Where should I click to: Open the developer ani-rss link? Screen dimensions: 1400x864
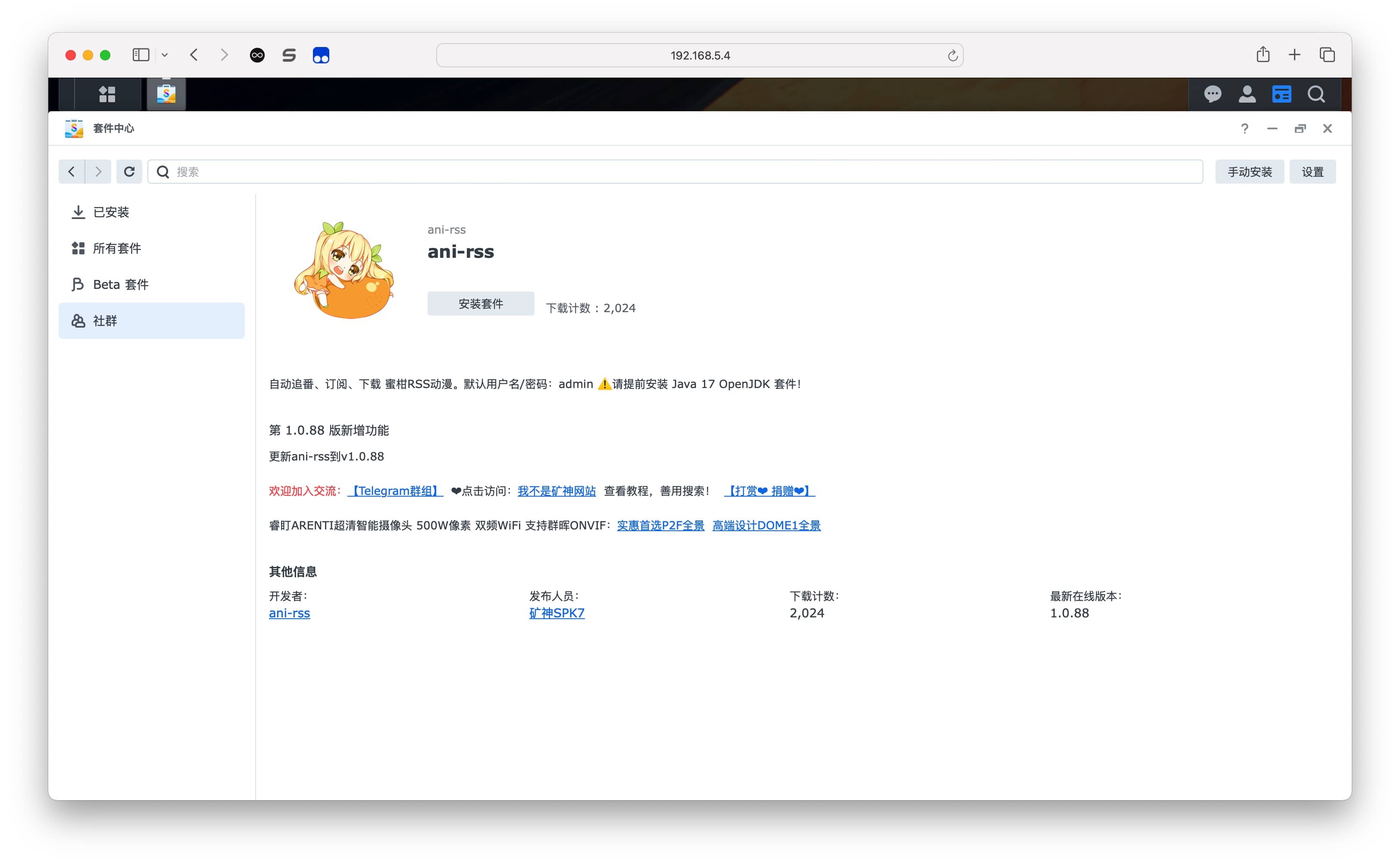point(289,613)
